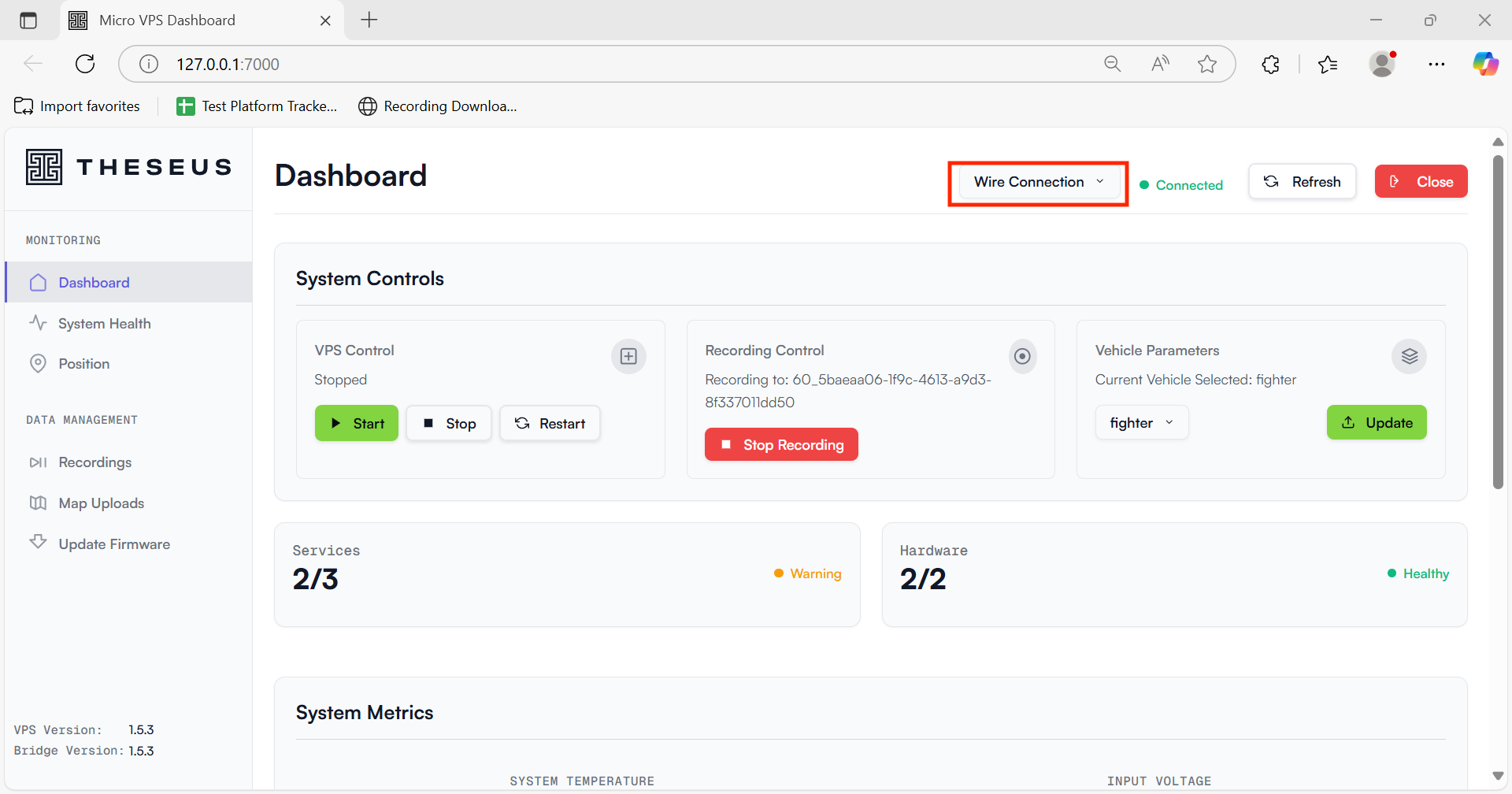The image size is (1512, 794).
Task: Click the Recording Control record icon
Action: pyautogui.click(x=1022, y=357)
